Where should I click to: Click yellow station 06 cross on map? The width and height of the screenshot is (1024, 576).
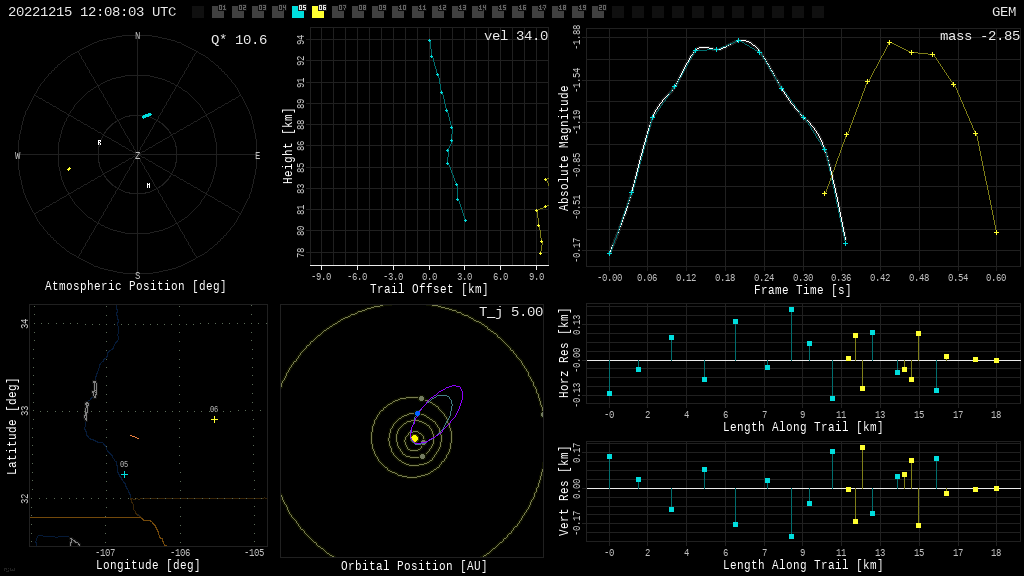tap(214, 419)
